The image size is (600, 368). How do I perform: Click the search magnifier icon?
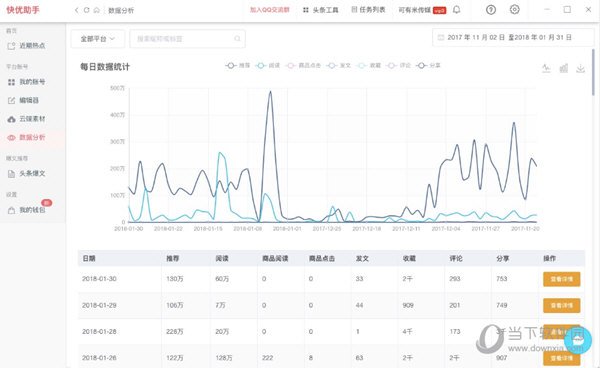237,39
